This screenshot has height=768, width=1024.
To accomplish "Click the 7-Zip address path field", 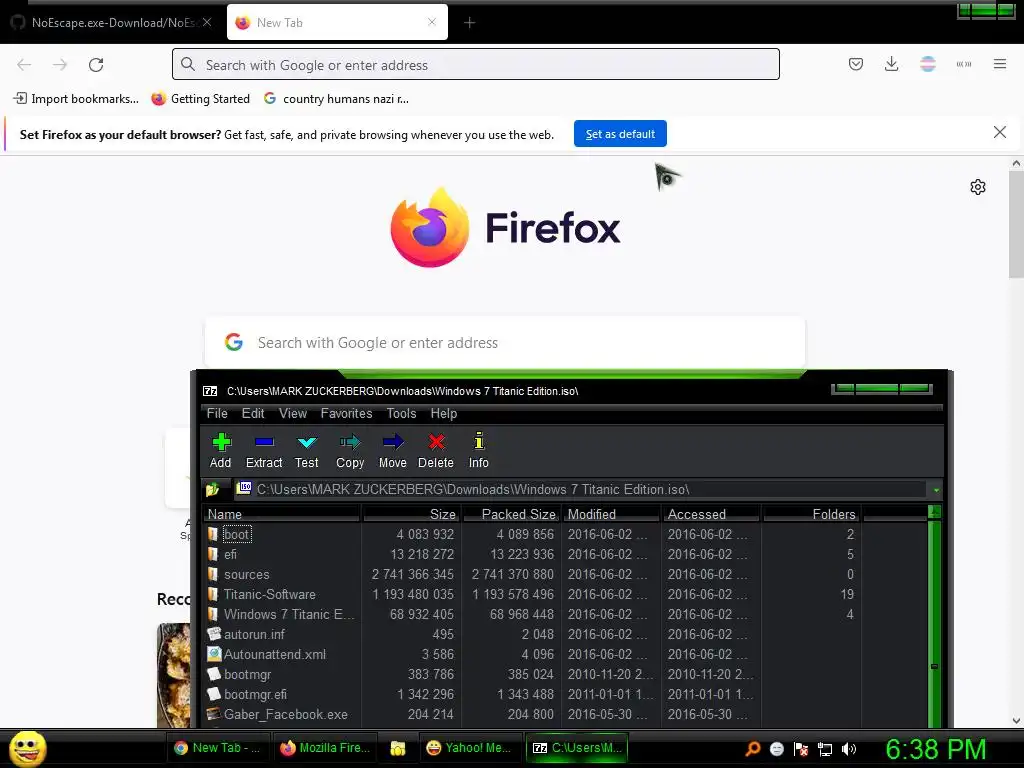I will point(580,489).
